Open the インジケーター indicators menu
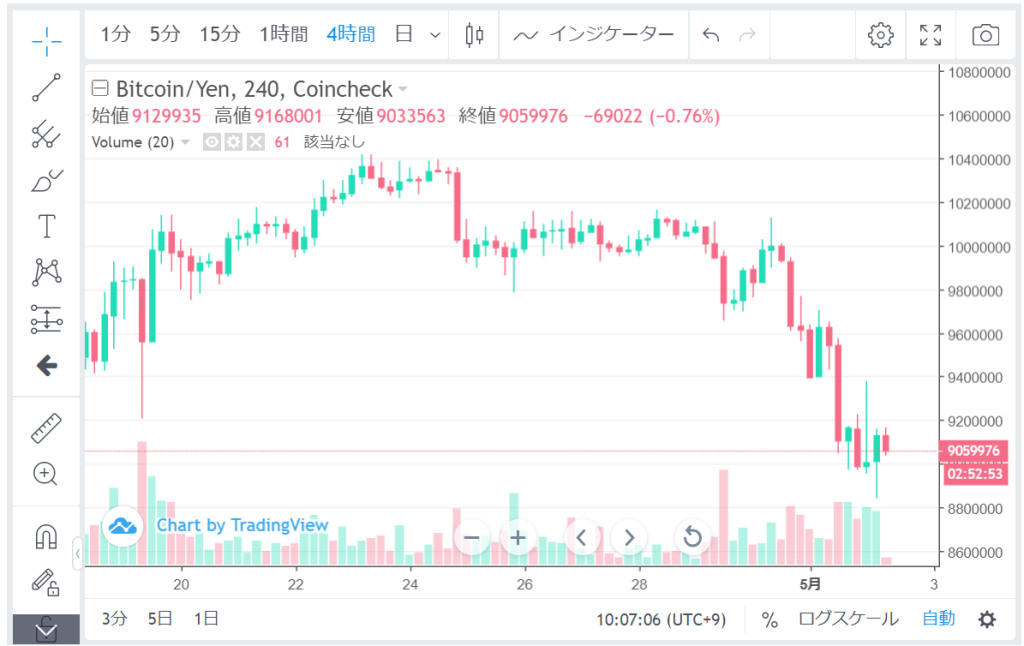Image resolution: width=1024 pixels, height=646 pixels. tap(594, 35)
